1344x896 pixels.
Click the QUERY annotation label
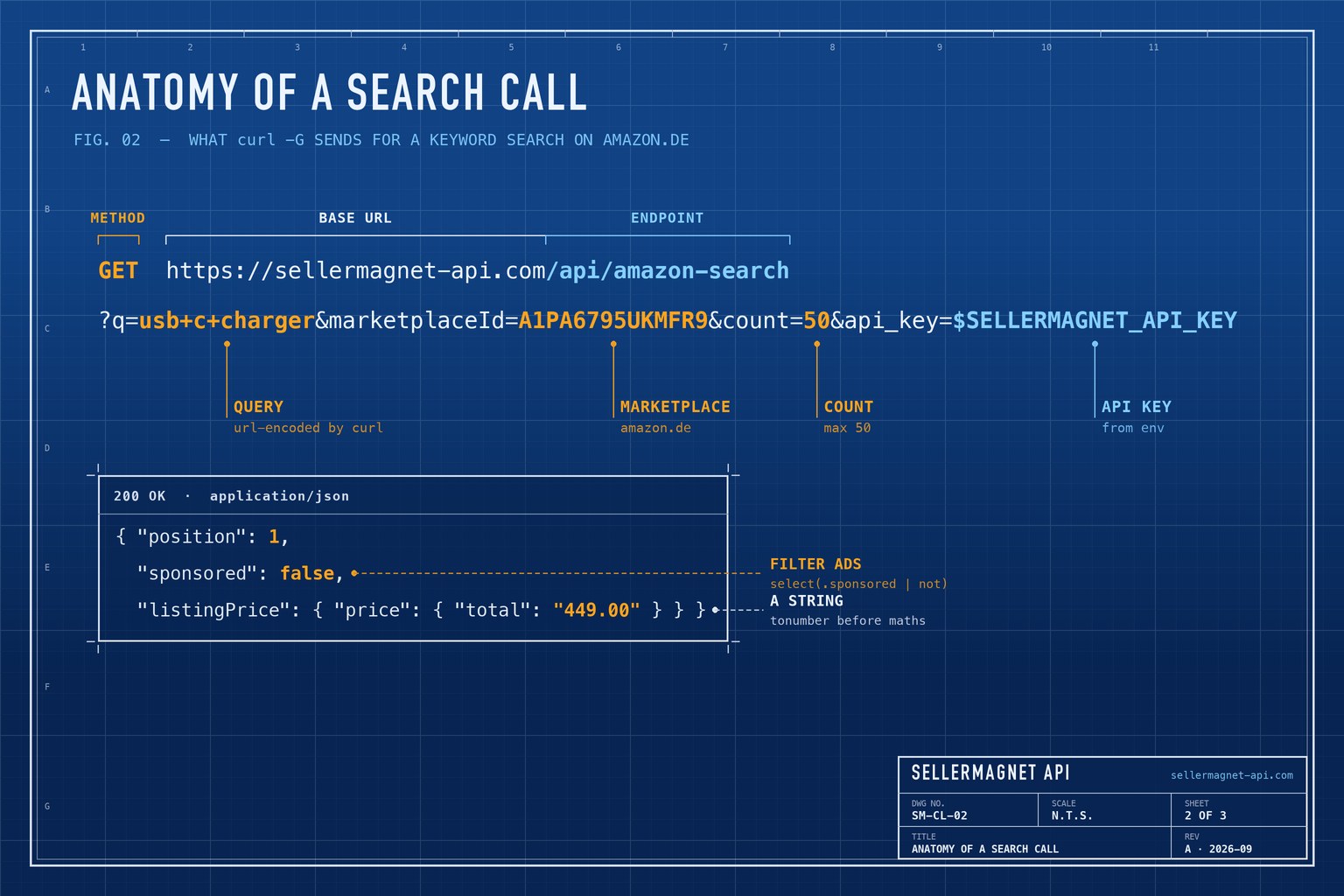click(x=258, y=407)
